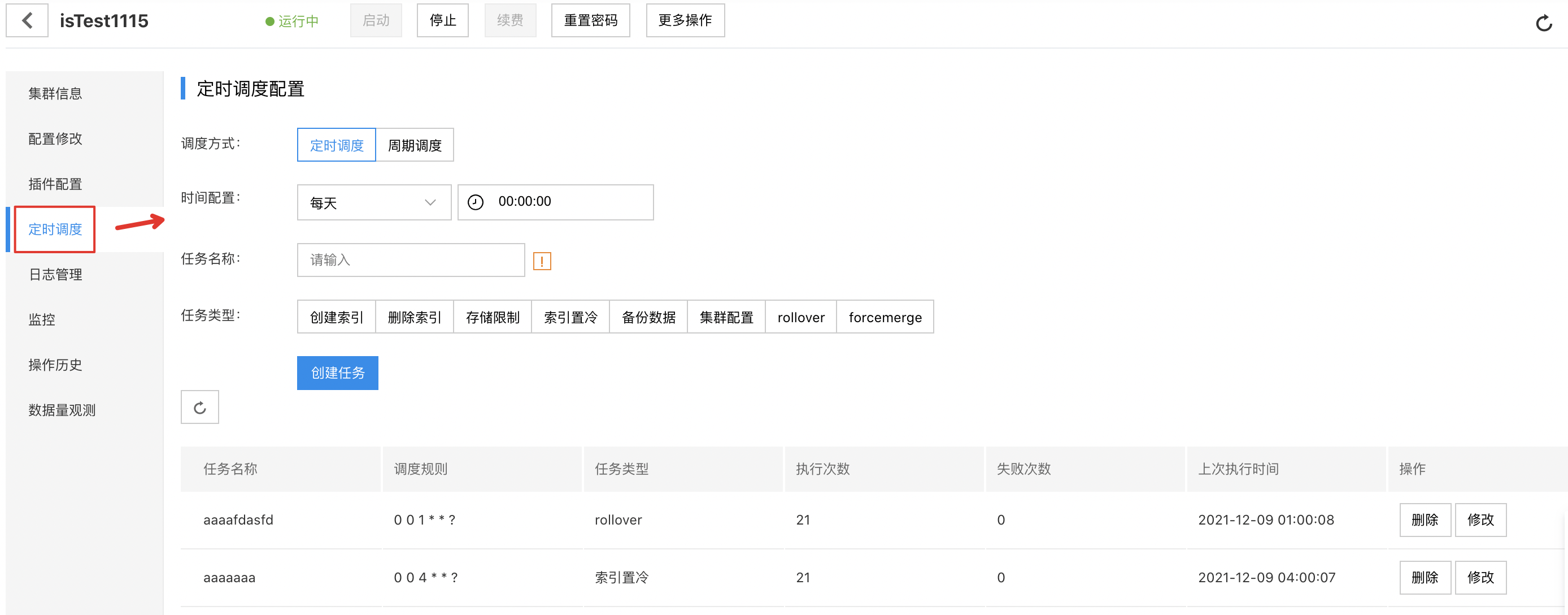Choose rollover task type
This screenshot has height=615, width=1568.
pyautogui.click(x=801, y=317)
